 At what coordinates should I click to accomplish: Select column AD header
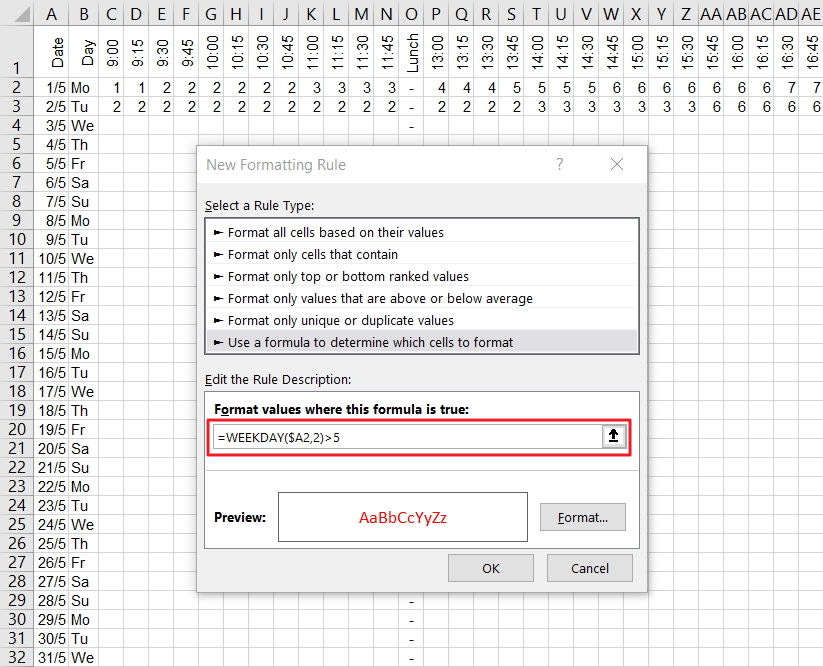[786, 14]
